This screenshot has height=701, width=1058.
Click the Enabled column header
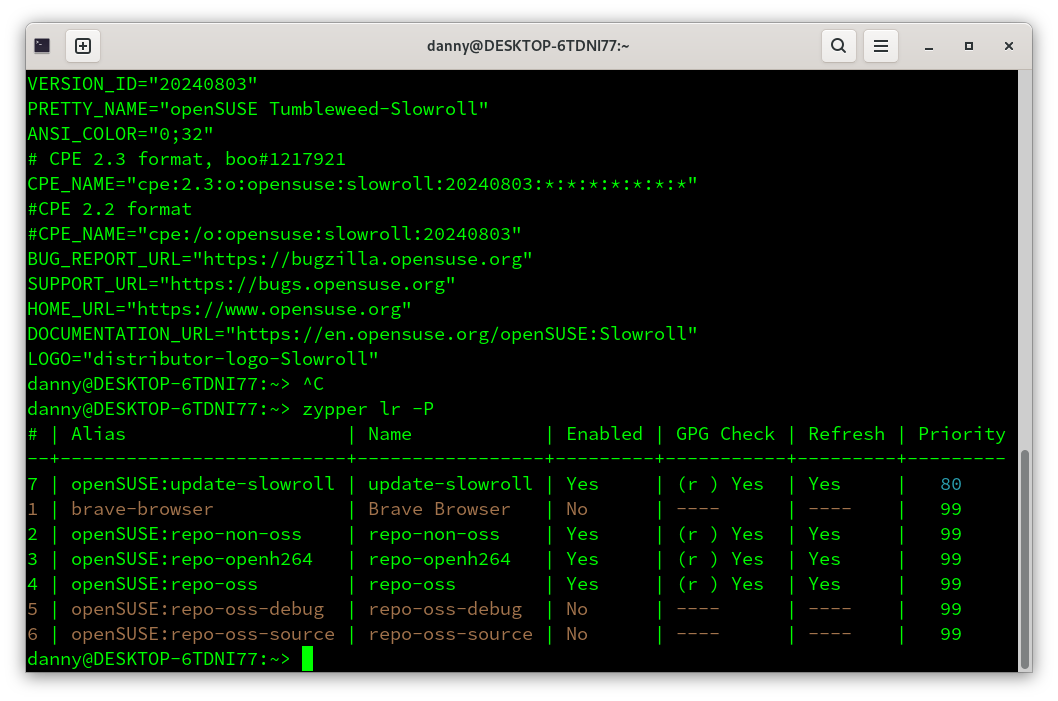[604, 433]
